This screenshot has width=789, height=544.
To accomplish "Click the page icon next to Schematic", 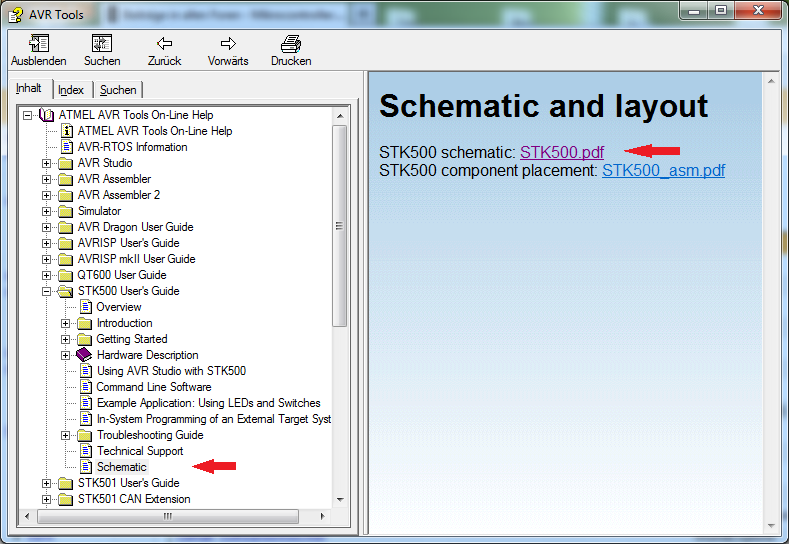I will pos(86,467).
